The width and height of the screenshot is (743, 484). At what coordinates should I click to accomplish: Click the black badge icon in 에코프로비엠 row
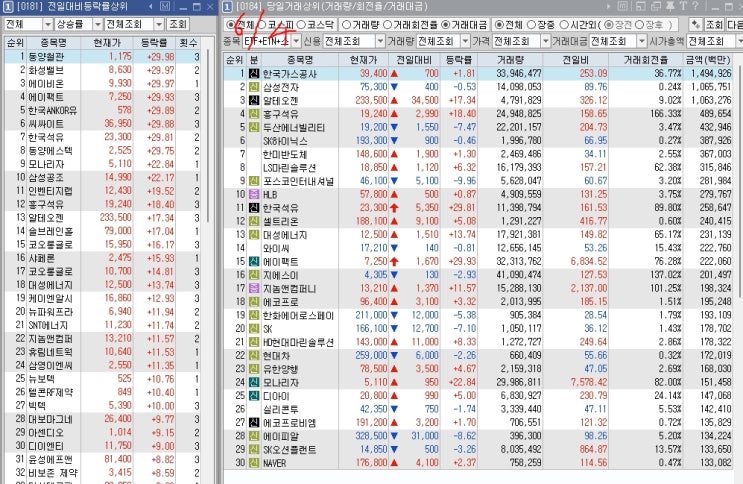(254, 422)
